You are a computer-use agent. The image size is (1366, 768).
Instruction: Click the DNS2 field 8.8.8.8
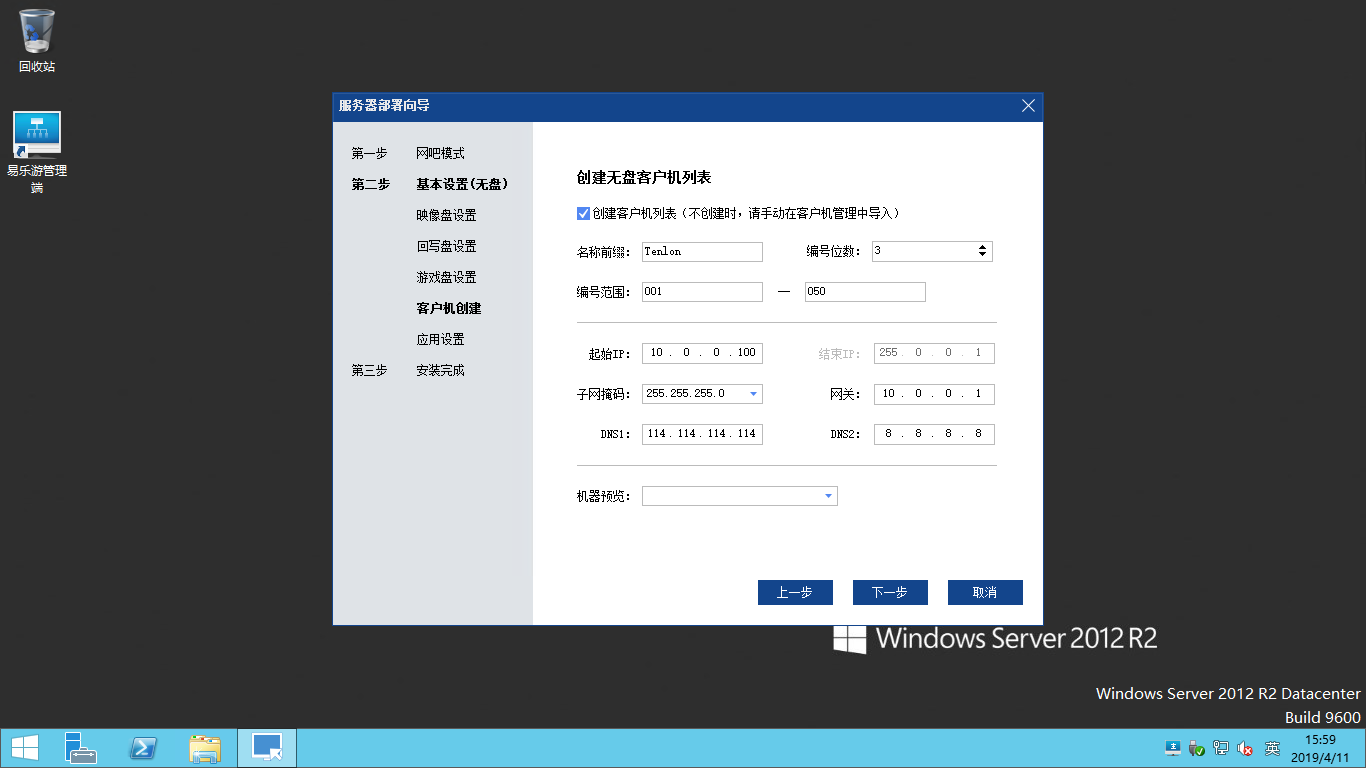tap(934, 434)
